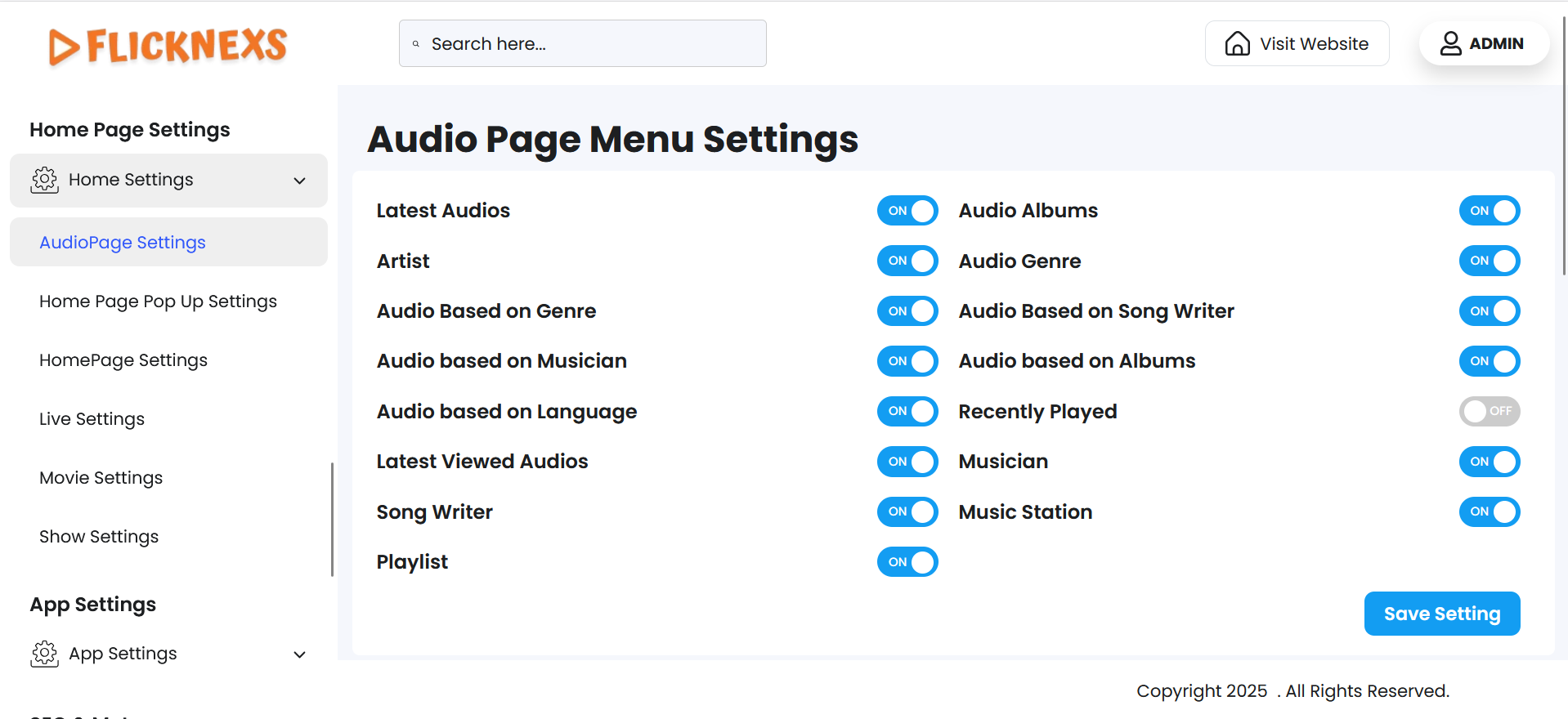This screenshot has width=1568, height=719.
Task: Click the Visit Website button
Action: tap(1297, 43)
